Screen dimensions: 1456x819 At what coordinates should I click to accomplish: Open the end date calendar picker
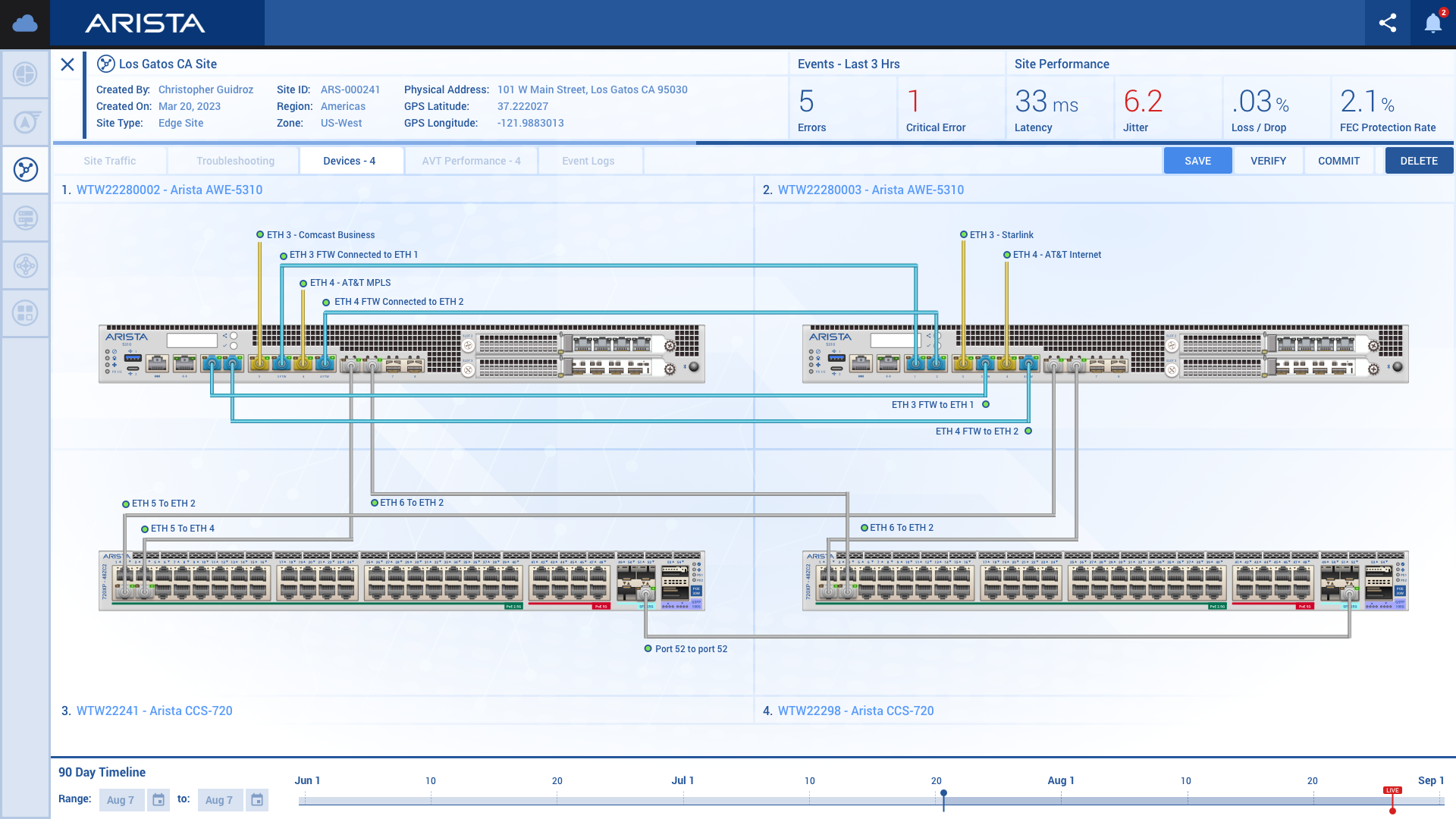pyautogui.click(x=257, y=800)
